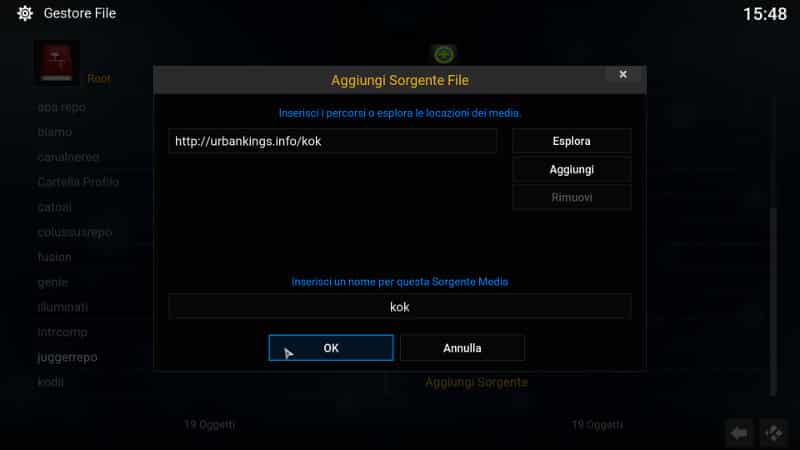The height and width of the screenshot is (450, 800).
Task: Click the Aggiungi Sorgente list item
Action: coord(477,382)
